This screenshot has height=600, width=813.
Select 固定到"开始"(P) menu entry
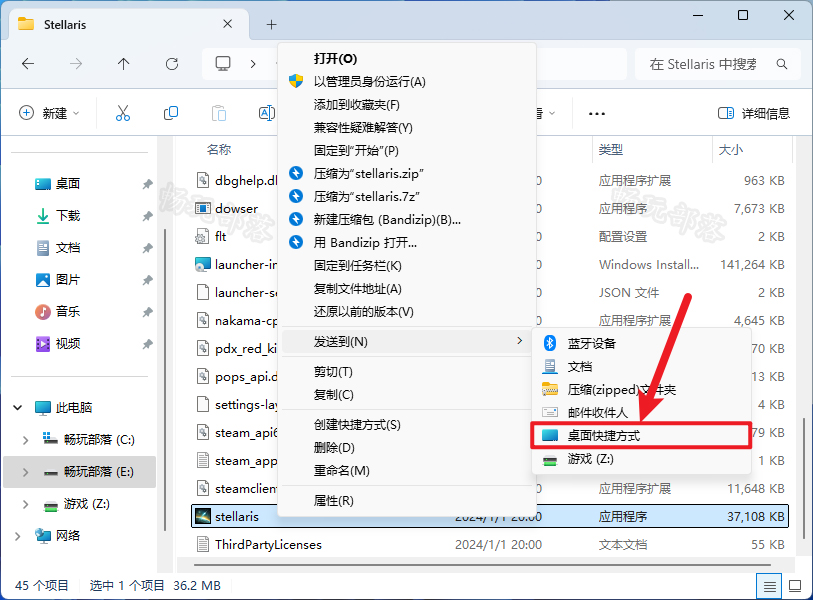406,151
